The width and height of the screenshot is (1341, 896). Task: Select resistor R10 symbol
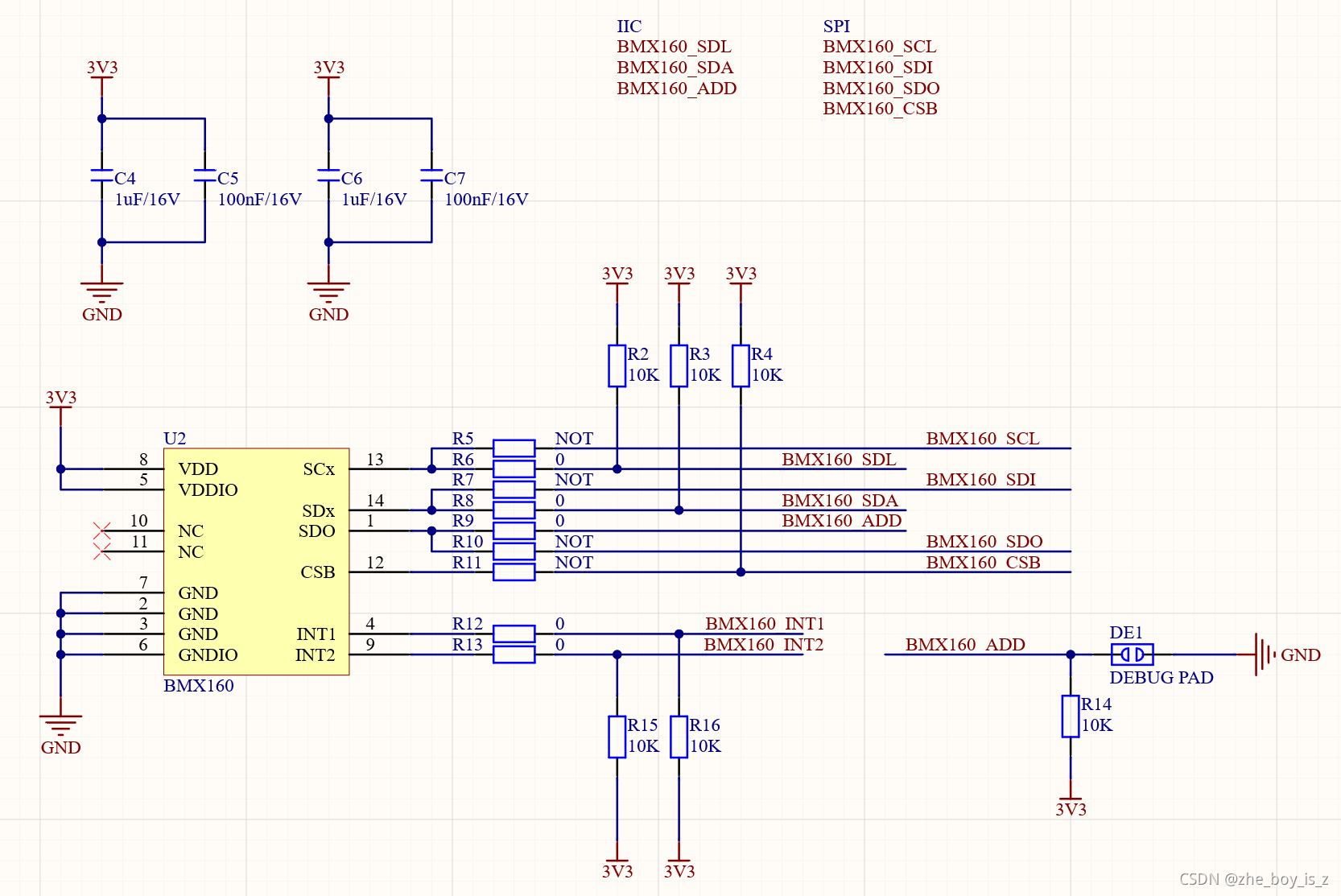514,551
